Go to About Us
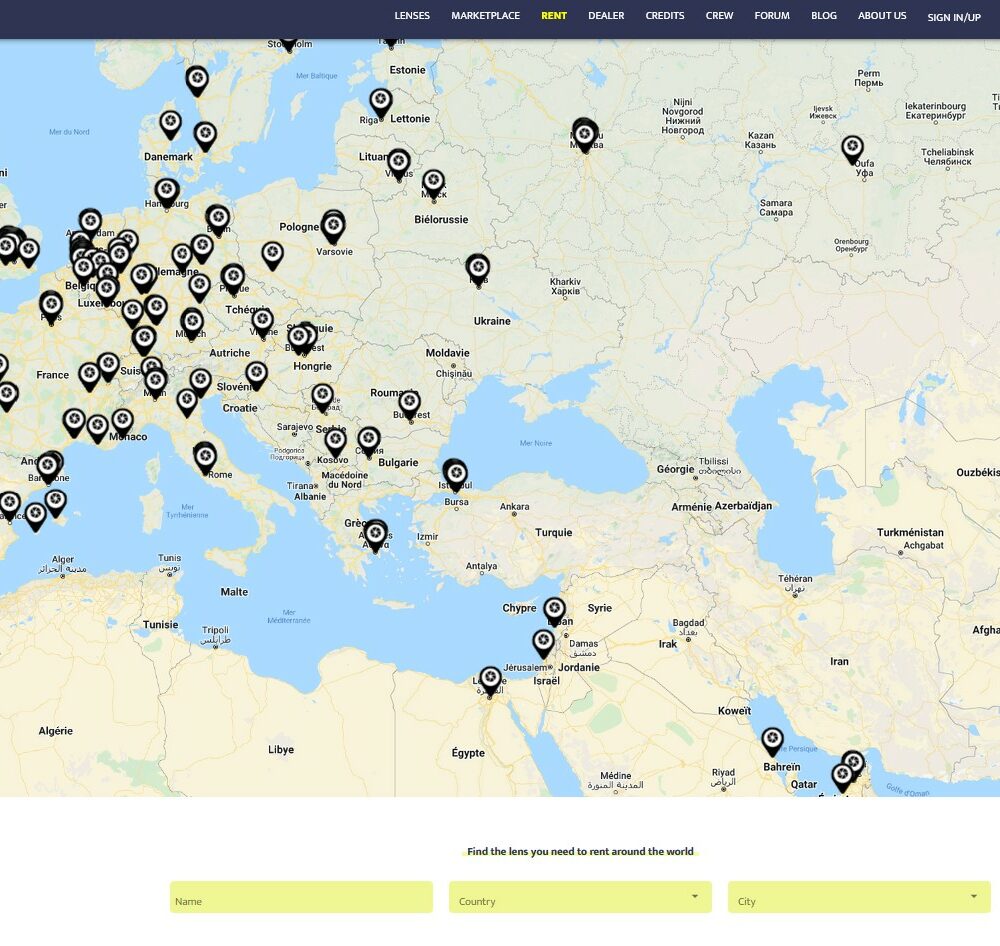Viewport: 1000px width, 946px height. [x=882, y=16]
